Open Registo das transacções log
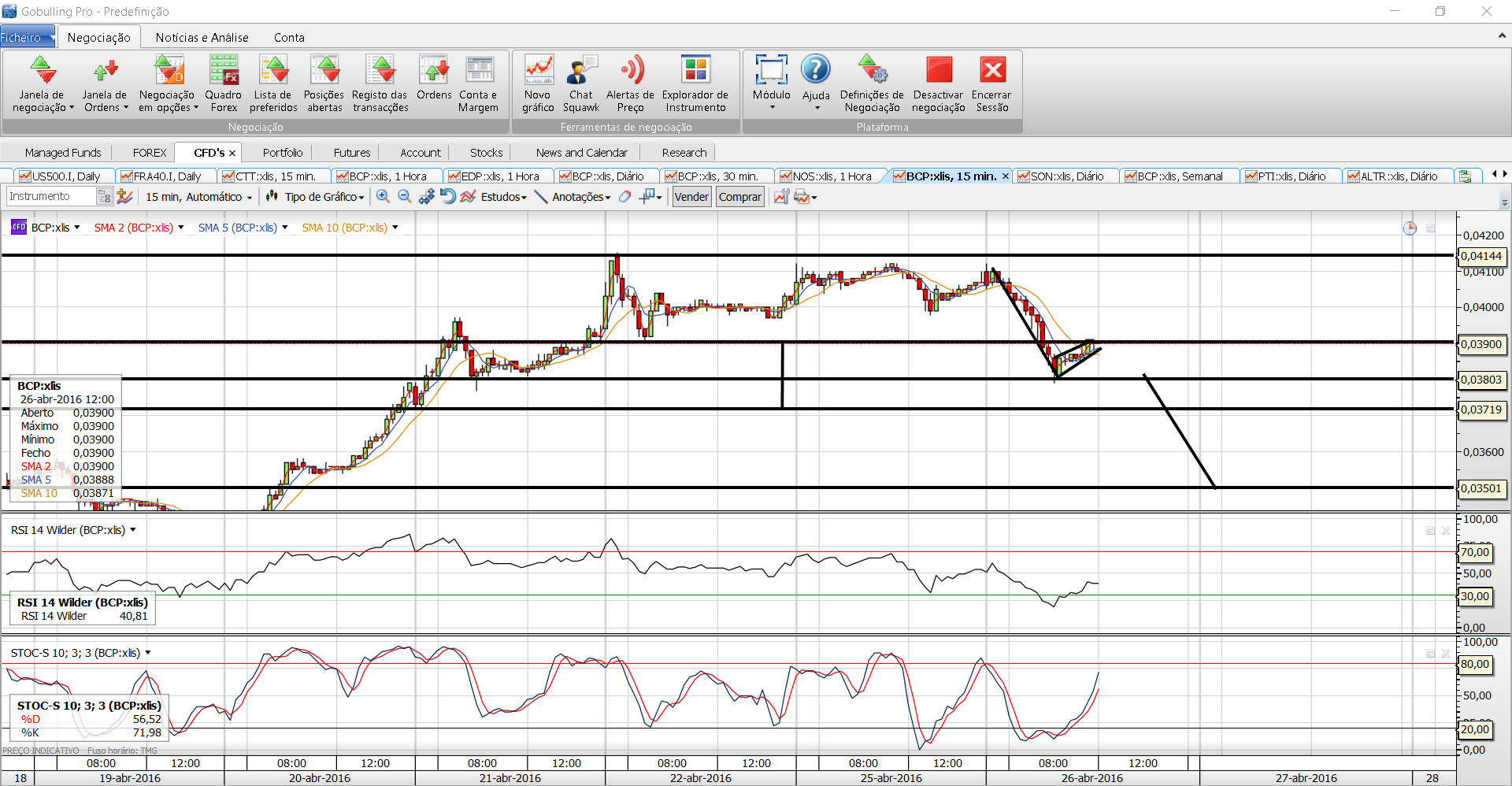This screenshot has height=786, width=1512. coord(380,83)
